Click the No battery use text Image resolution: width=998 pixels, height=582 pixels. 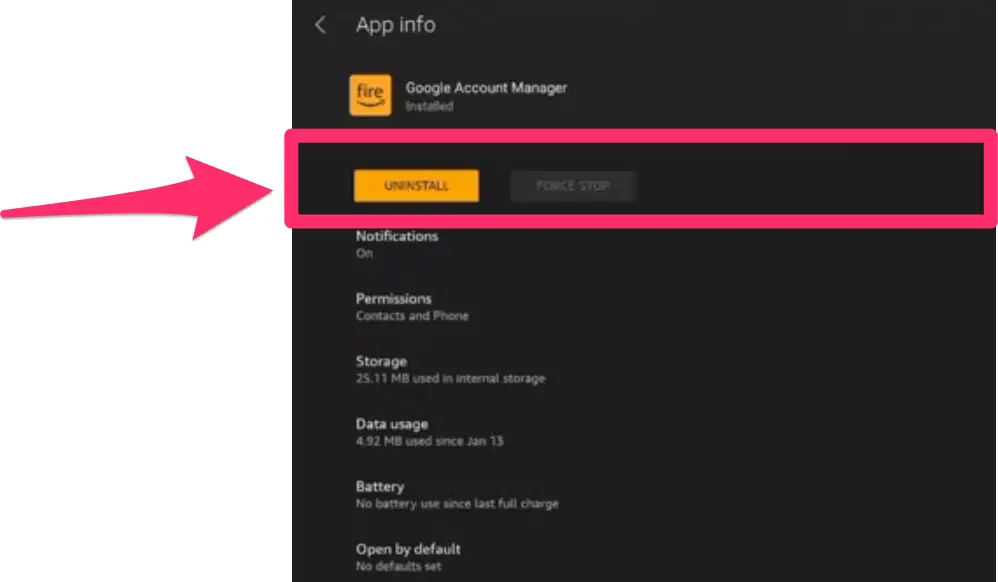pyautogui.click(x=457, y=504)
